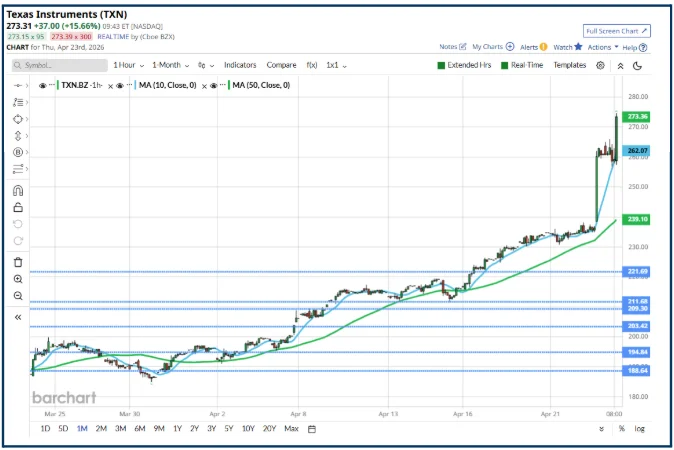Image resolution: width=674 pixels, height=450 pixels.
Task: Remove the TXN.BZ series with X
Action: point(110,86)
